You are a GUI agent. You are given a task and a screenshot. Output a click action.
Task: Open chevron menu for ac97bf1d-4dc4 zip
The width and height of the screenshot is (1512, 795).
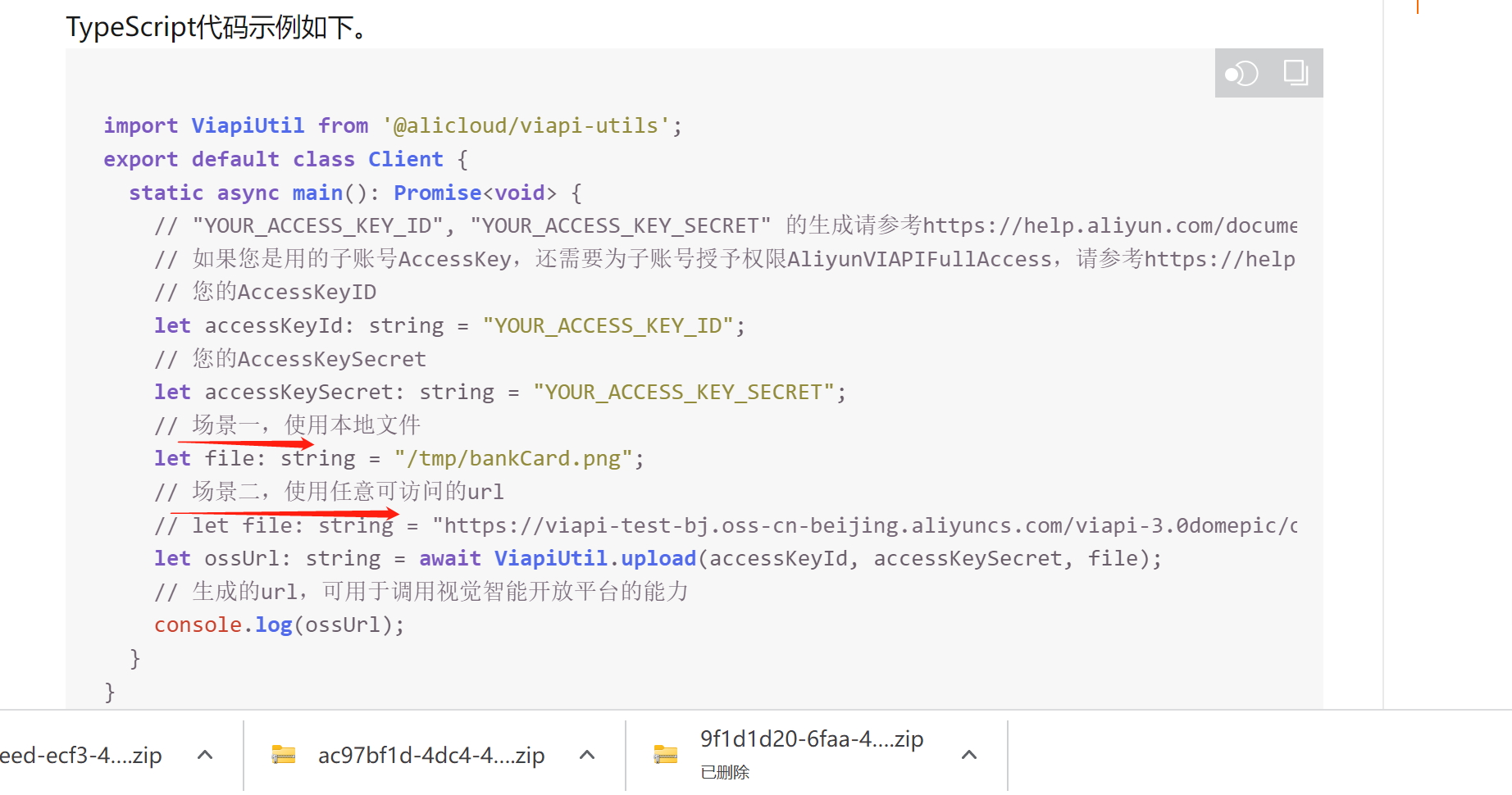click(587, 755)
